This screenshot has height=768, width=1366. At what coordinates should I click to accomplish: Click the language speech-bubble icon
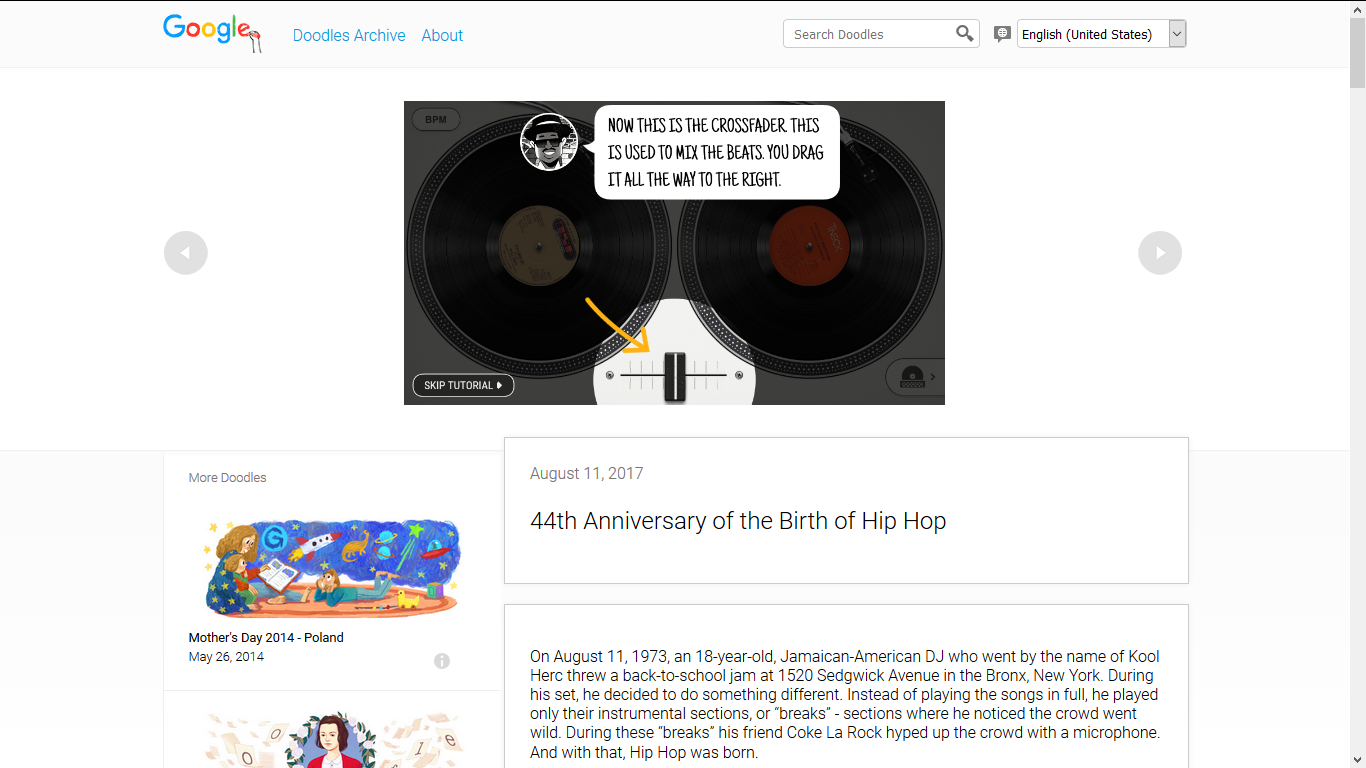pos(1002,34)
